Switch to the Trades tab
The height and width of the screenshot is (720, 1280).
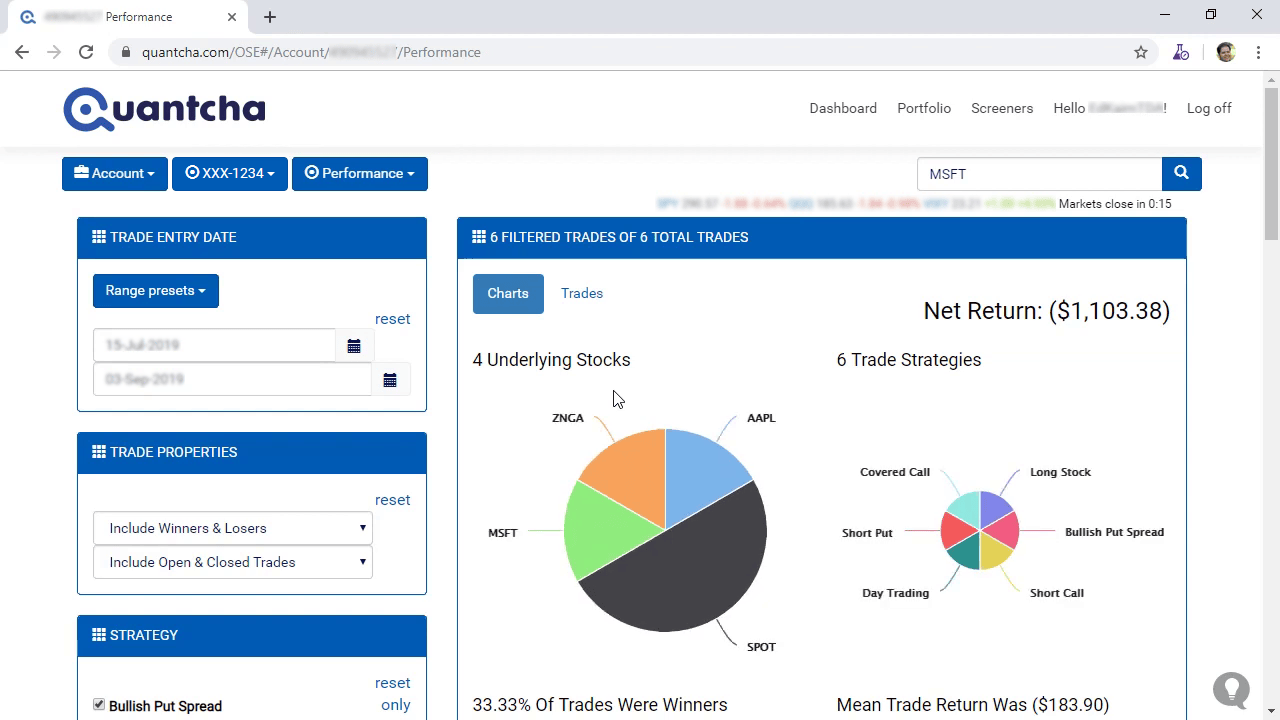point(582,294)
